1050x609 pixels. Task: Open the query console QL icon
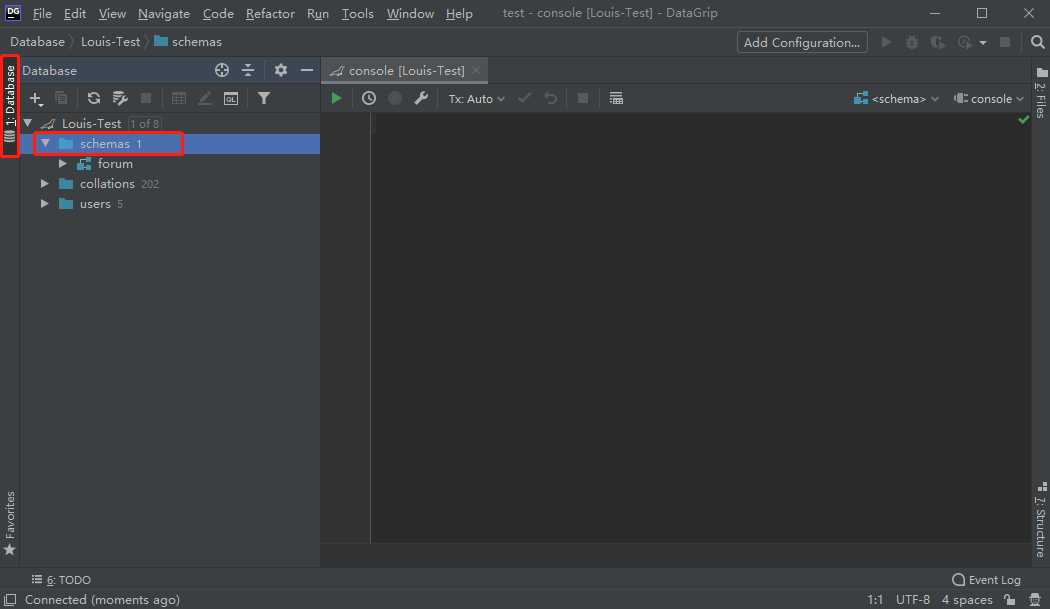coord(231,98)
